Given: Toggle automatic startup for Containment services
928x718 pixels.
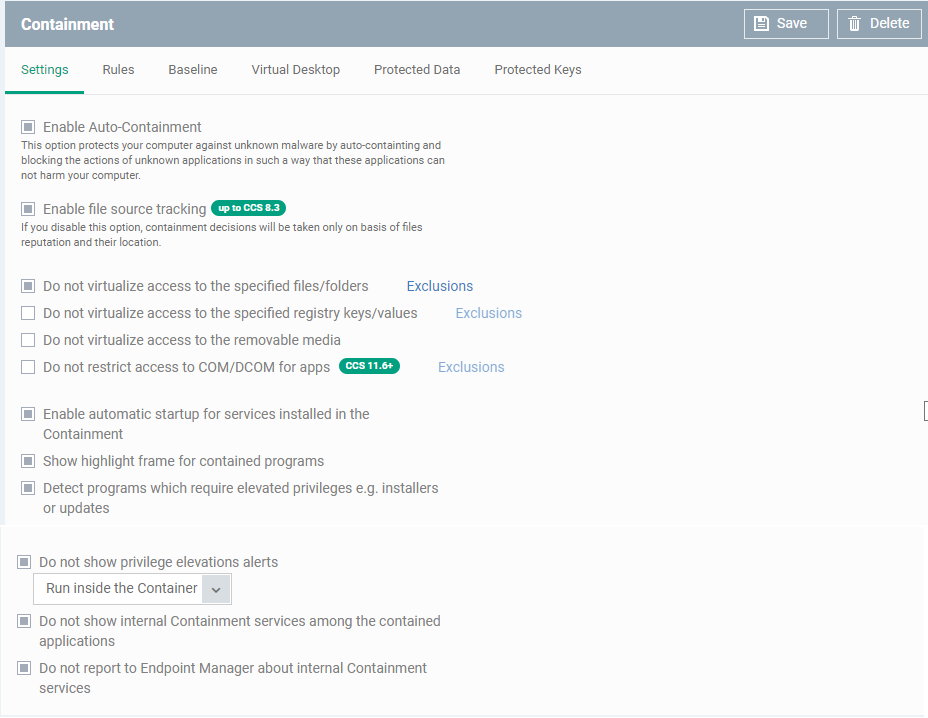Looking at the screenshot, I should [x=28, y=414].
